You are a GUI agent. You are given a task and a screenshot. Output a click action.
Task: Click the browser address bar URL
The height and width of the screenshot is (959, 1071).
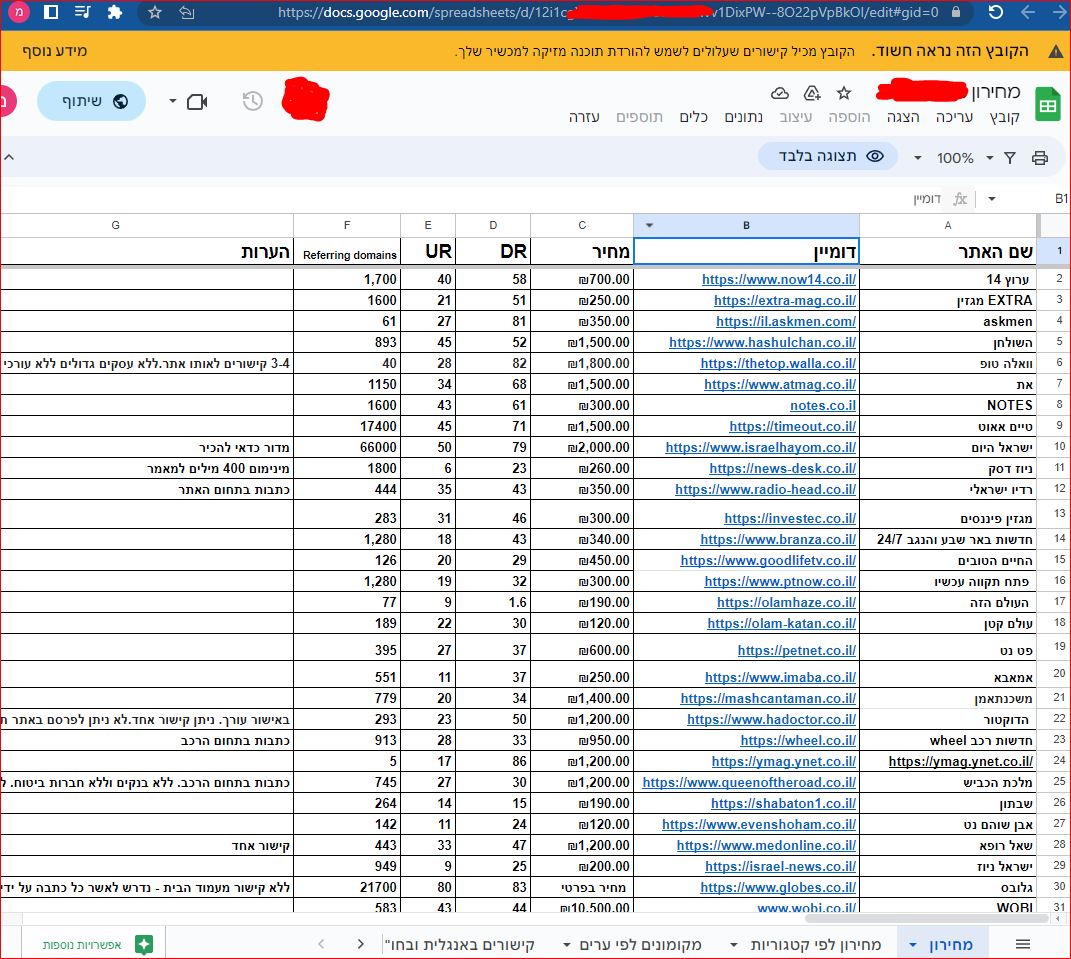coord(608,12)
